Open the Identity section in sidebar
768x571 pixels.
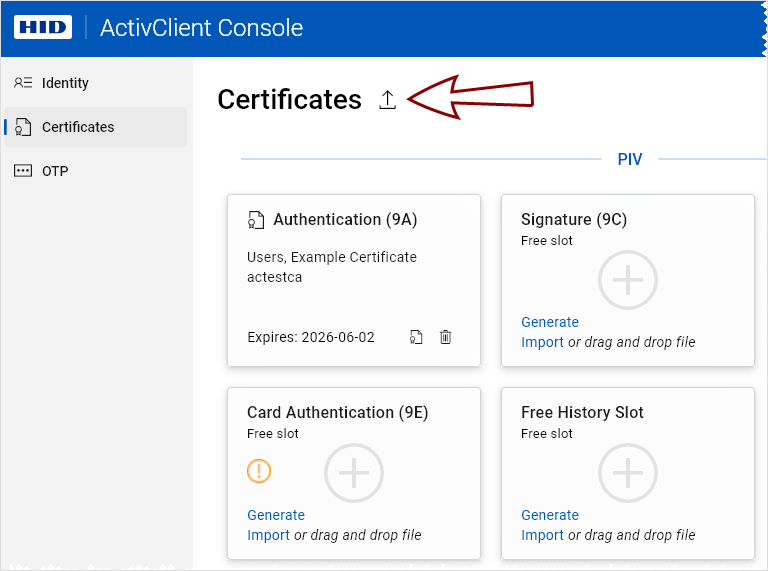(x=66, y=83)
